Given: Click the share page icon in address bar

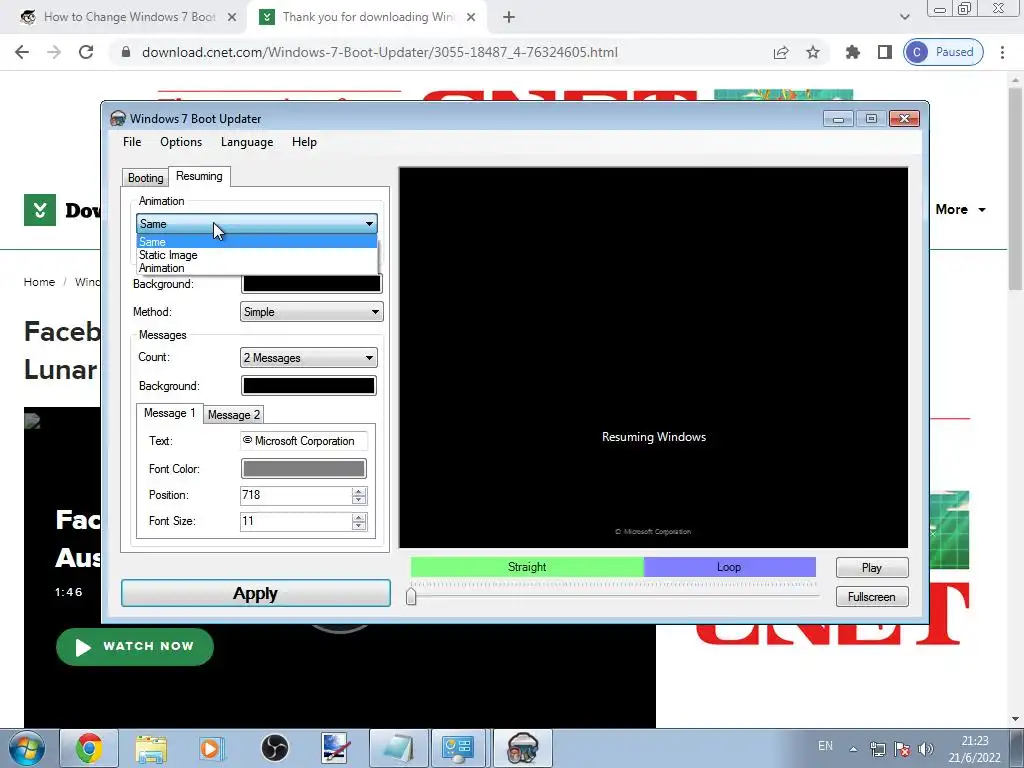Looking at the screenshot, I should [780, 52].
